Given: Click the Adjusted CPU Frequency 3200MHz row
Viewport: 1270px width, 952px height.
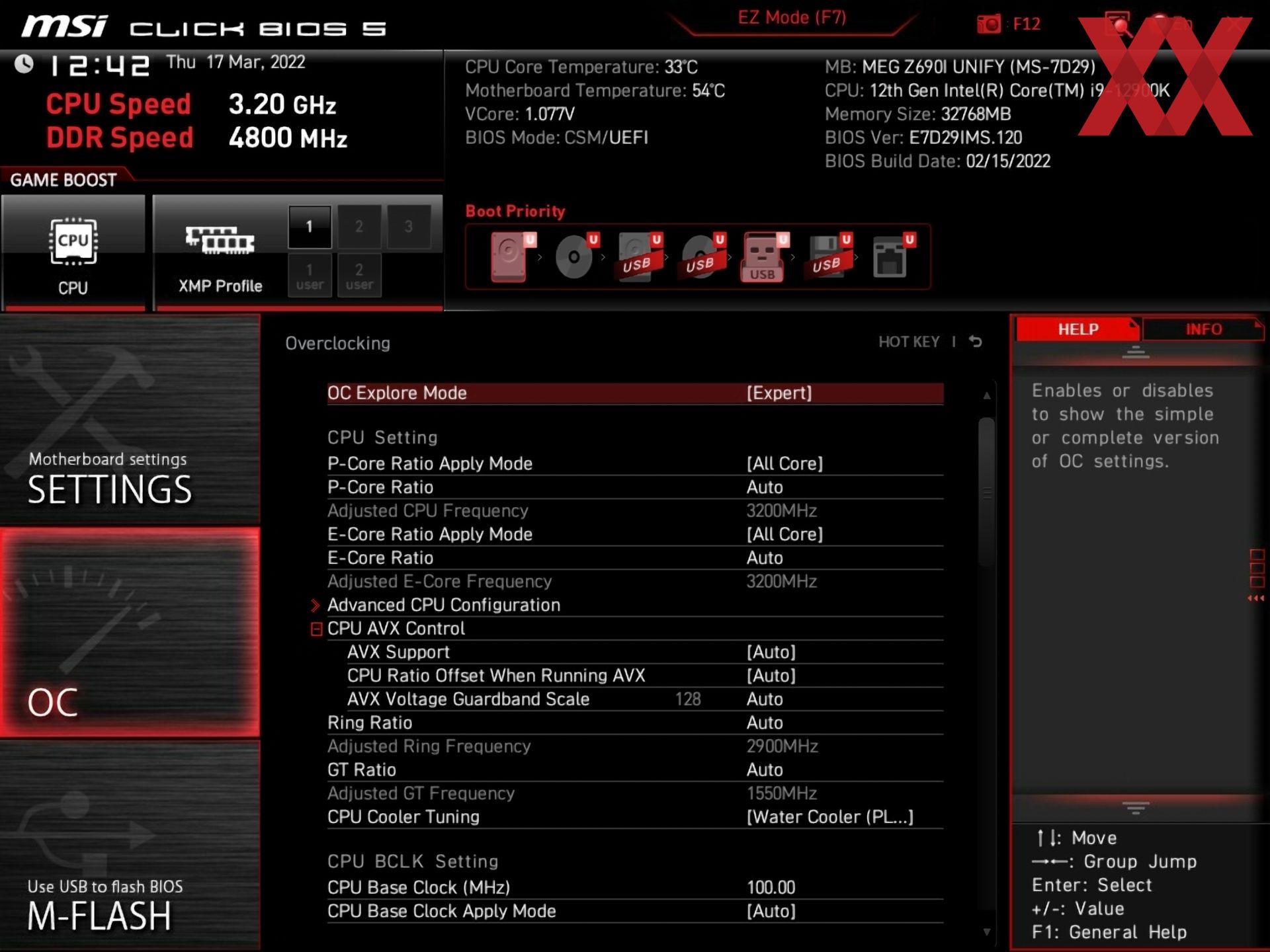Looking at the screenshot, I should point(635,511).
